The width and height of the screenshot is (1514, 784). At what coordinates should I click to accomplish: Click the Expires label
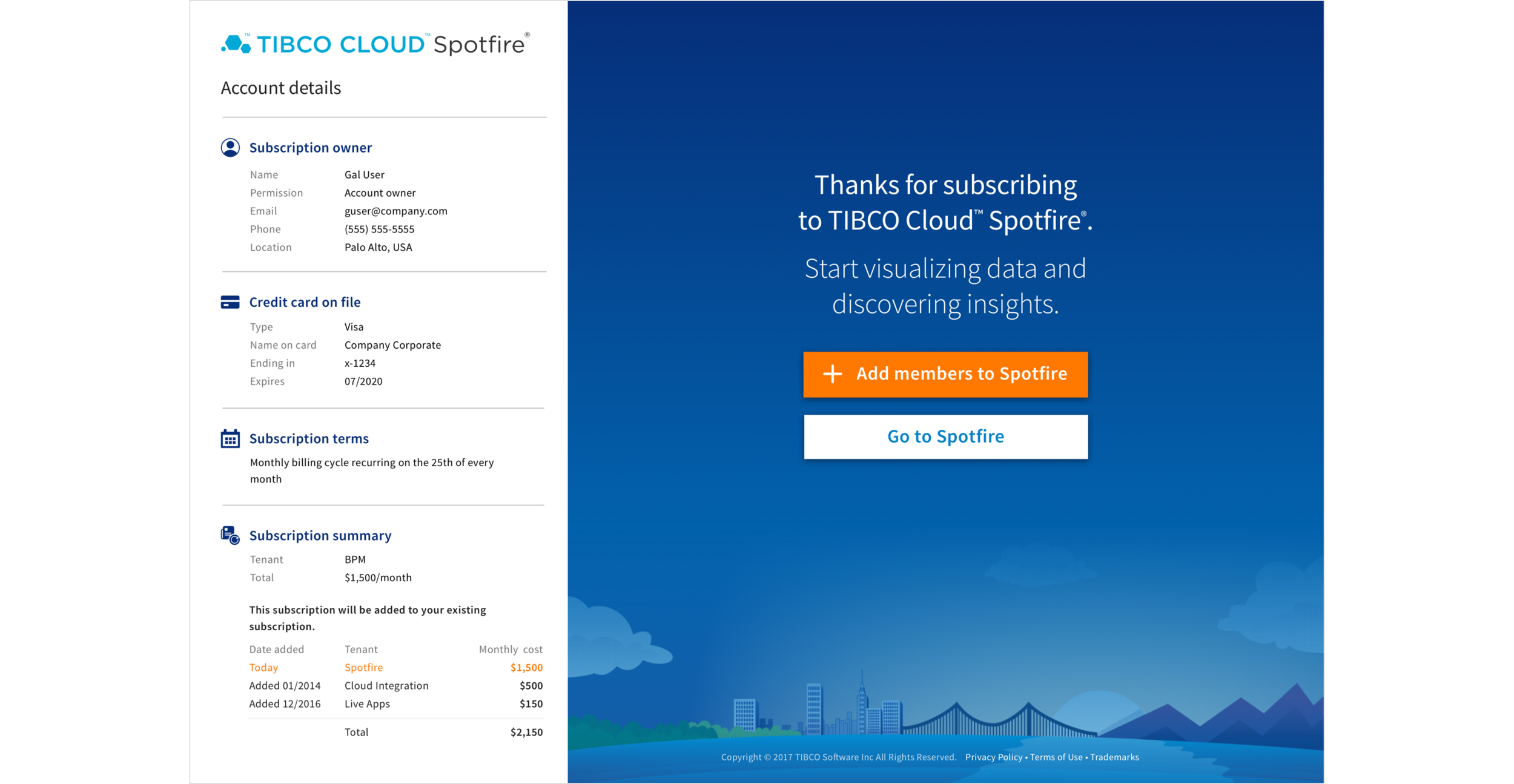tap(267, 381)
